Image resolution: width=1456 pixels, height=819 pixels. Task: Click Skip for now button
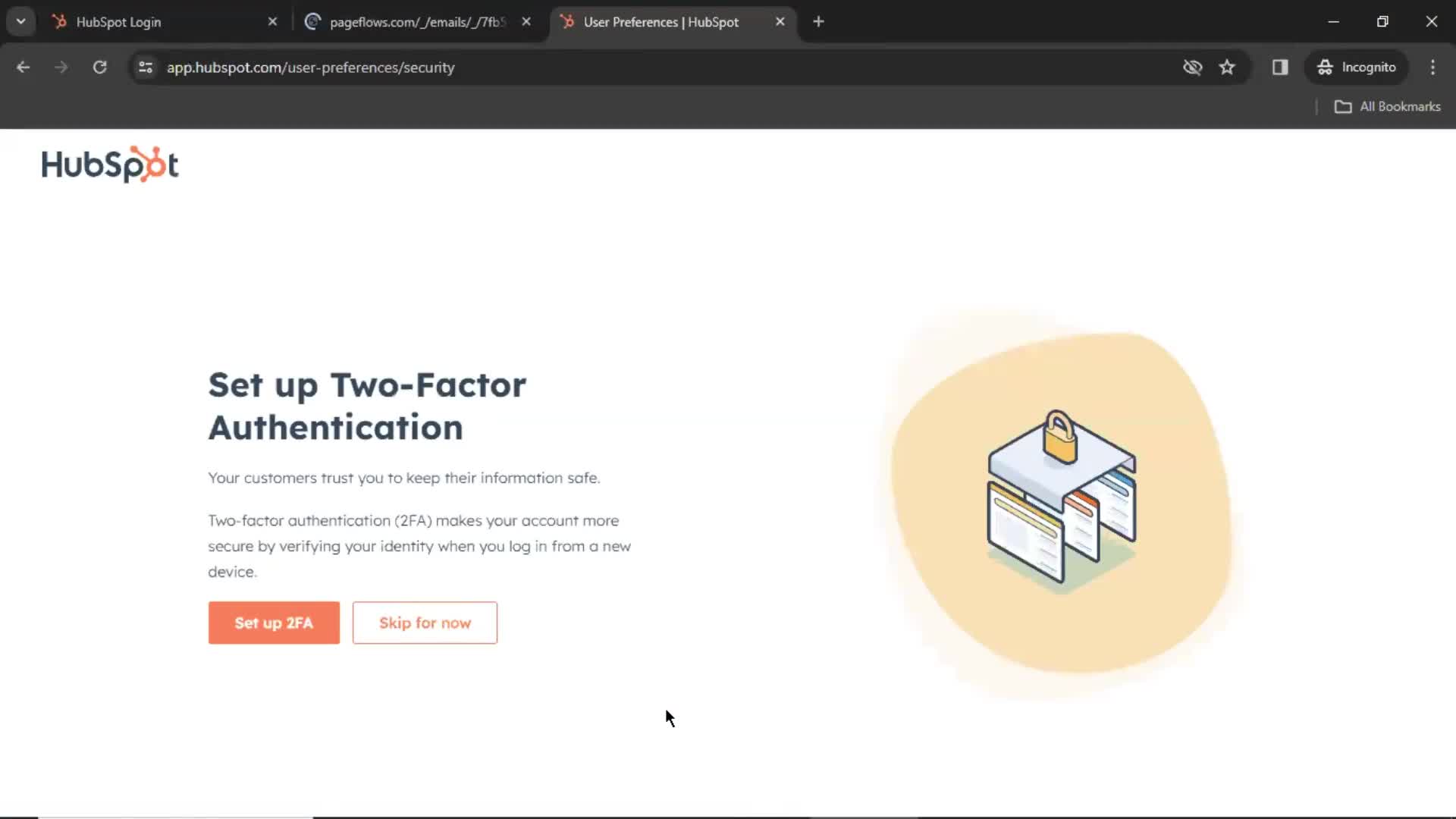[425, 622]
